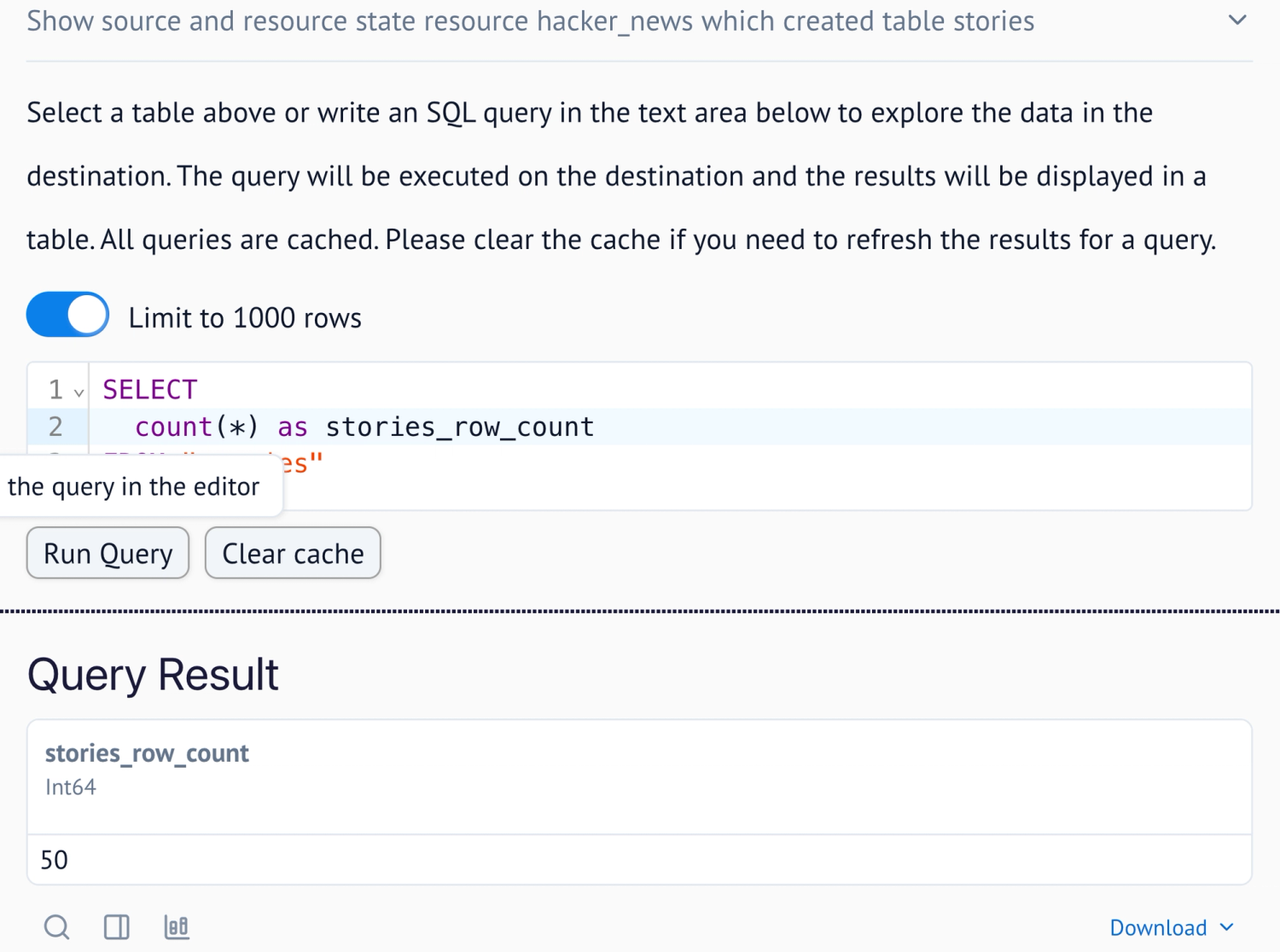The width and height of the screenshot is (1280, 952).
Task: Collapse the fold arrow beside editor line 1
Action: (x=79, y=392)
